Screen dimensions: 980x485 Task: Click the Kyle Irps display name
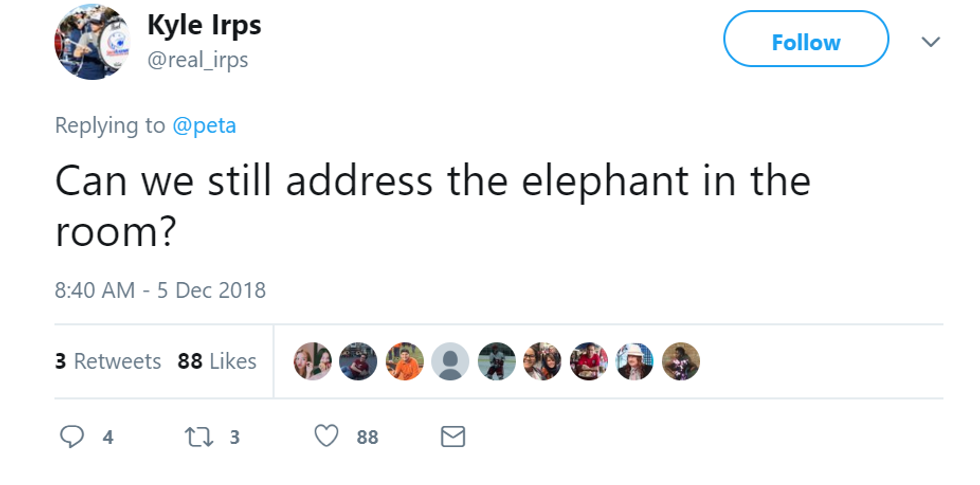(x=204, y=24)
